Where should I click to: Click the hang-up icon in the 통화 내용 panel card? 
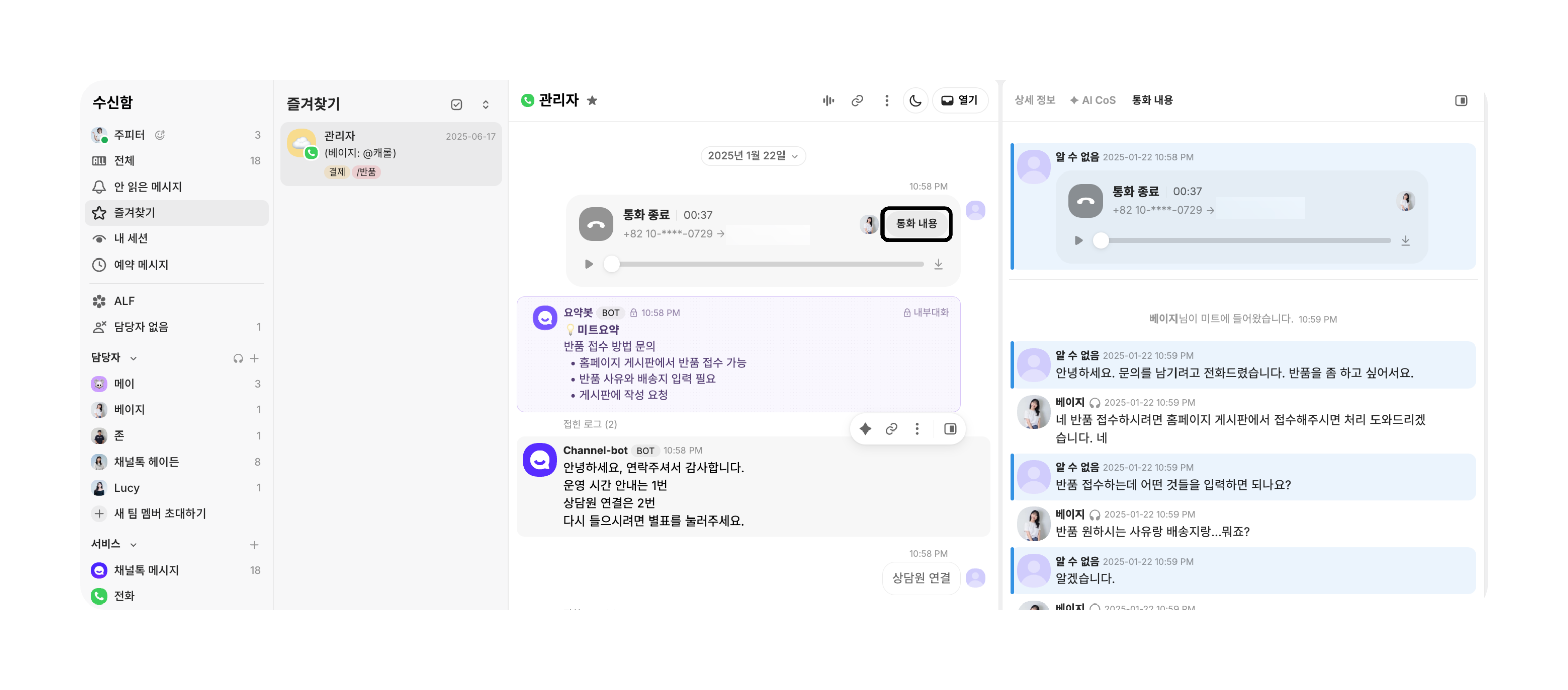(1086, 201)
